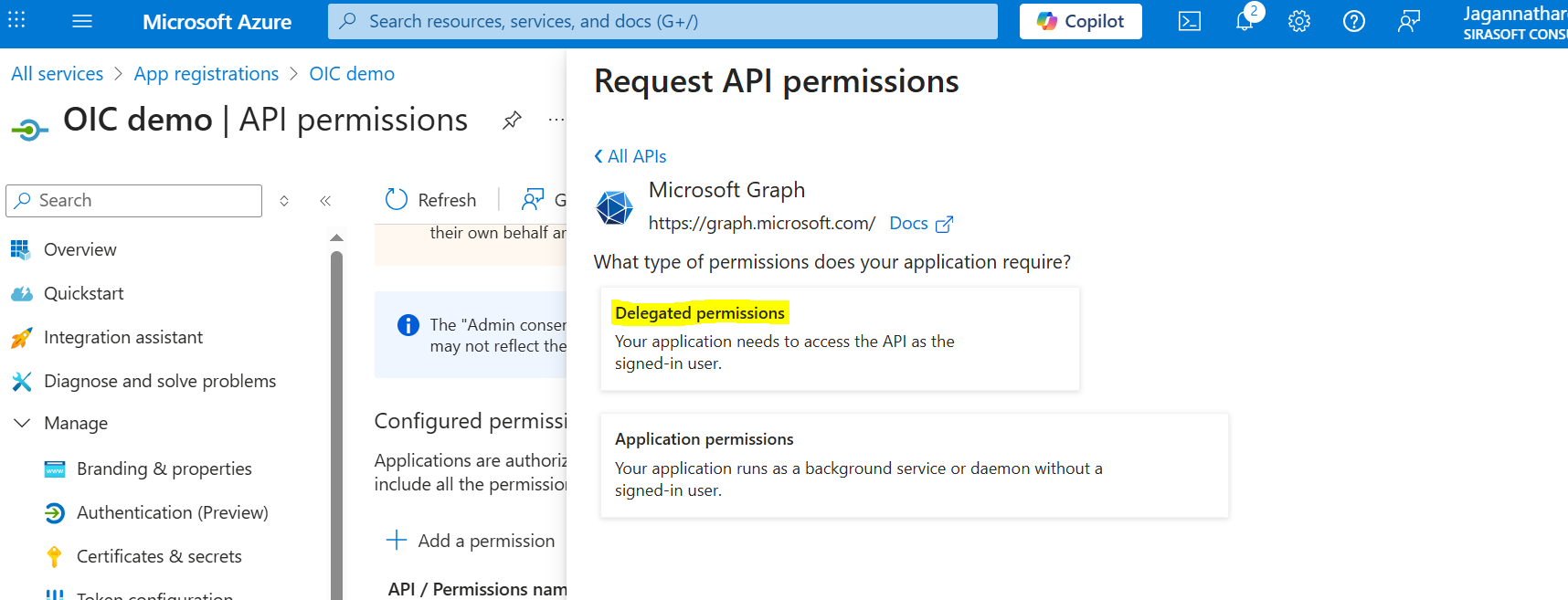The height and width of the screenshot is (600, 1568).
Task: Click the OIC demo app icon by title
Action: (x=28, y=131)
